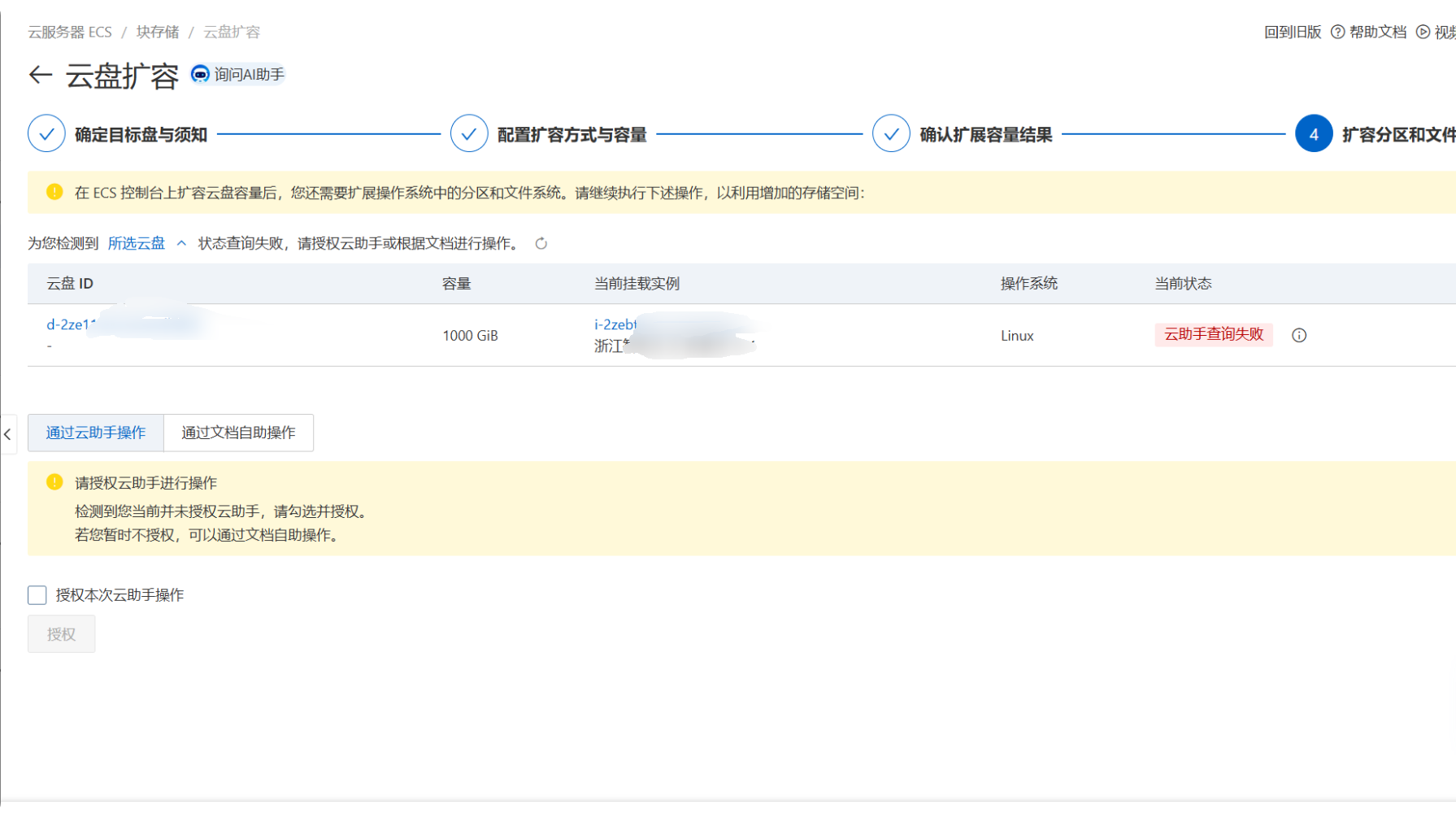Click the 操作系统 column header
This screenshot has height=818, width=1456.
(1029, 283)
